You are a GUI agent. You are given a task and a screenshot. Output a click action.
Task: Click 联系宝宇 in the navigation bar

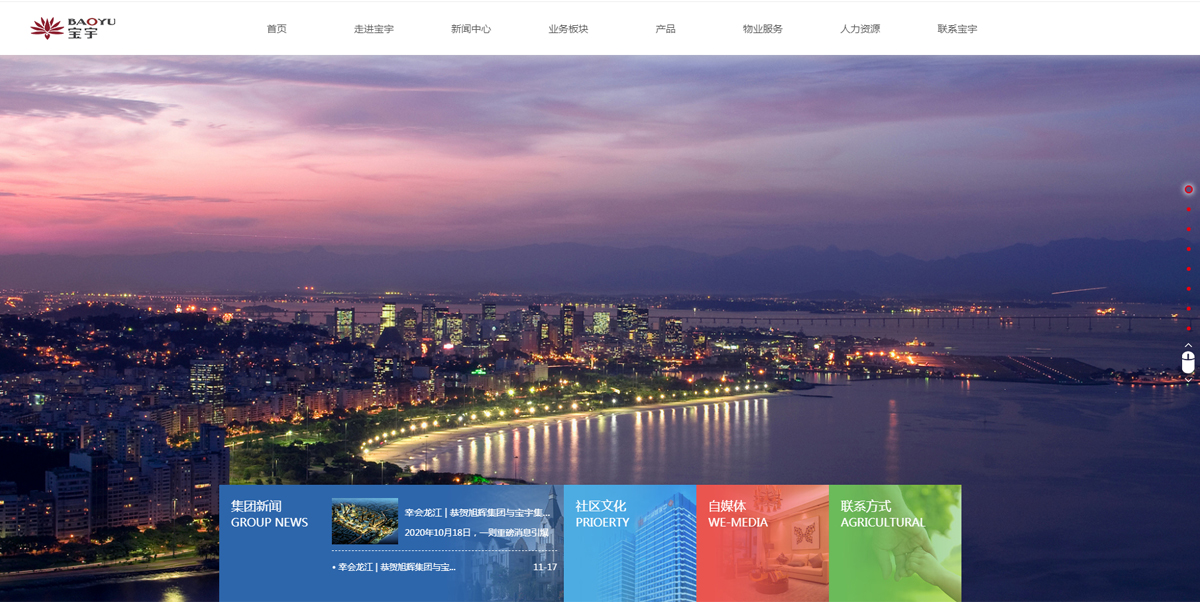[957, 29]
